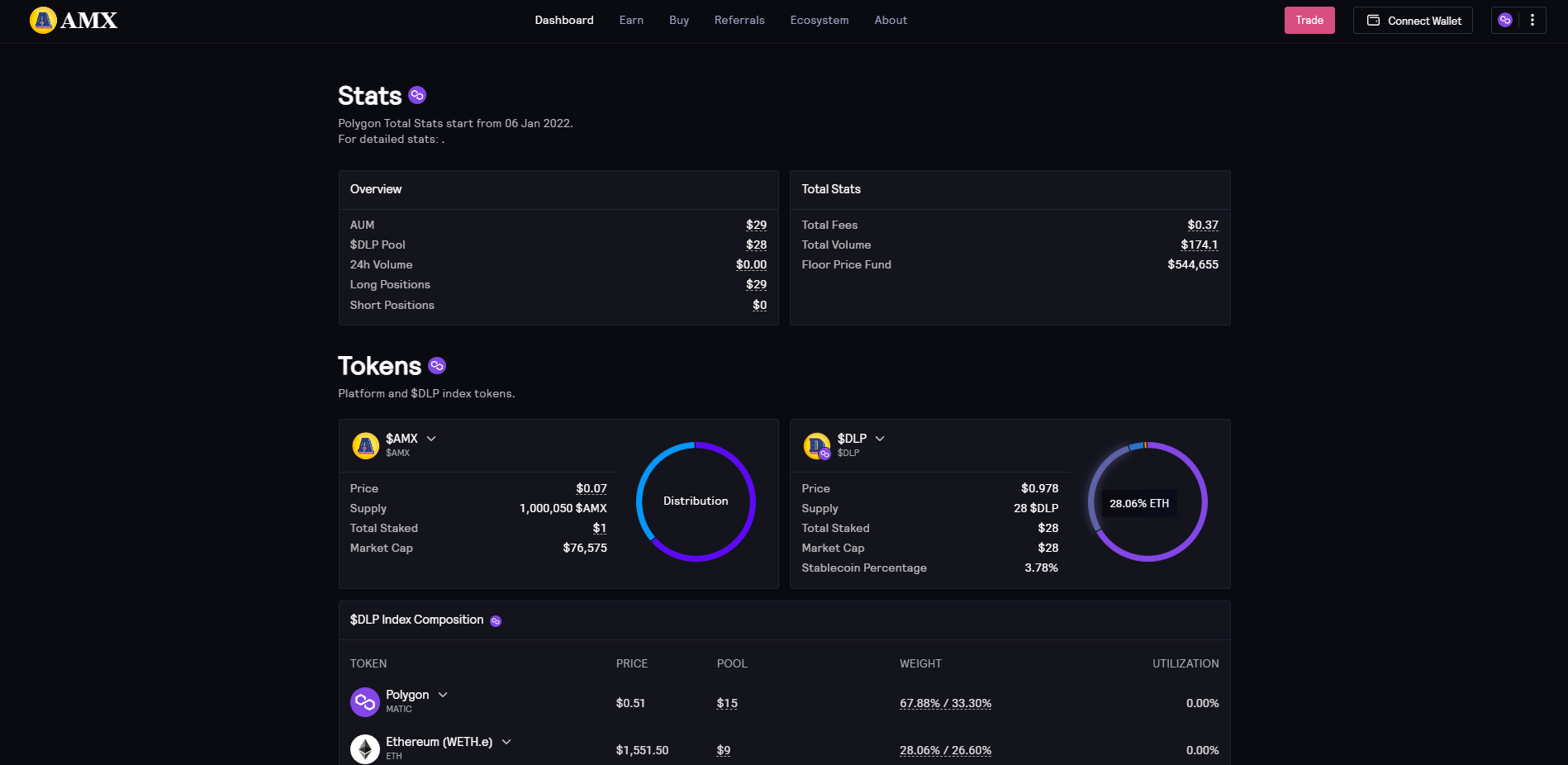Open the Polygon network selector icon in header
Viewport: 1568px width, 765px height.
[1505, 20]
